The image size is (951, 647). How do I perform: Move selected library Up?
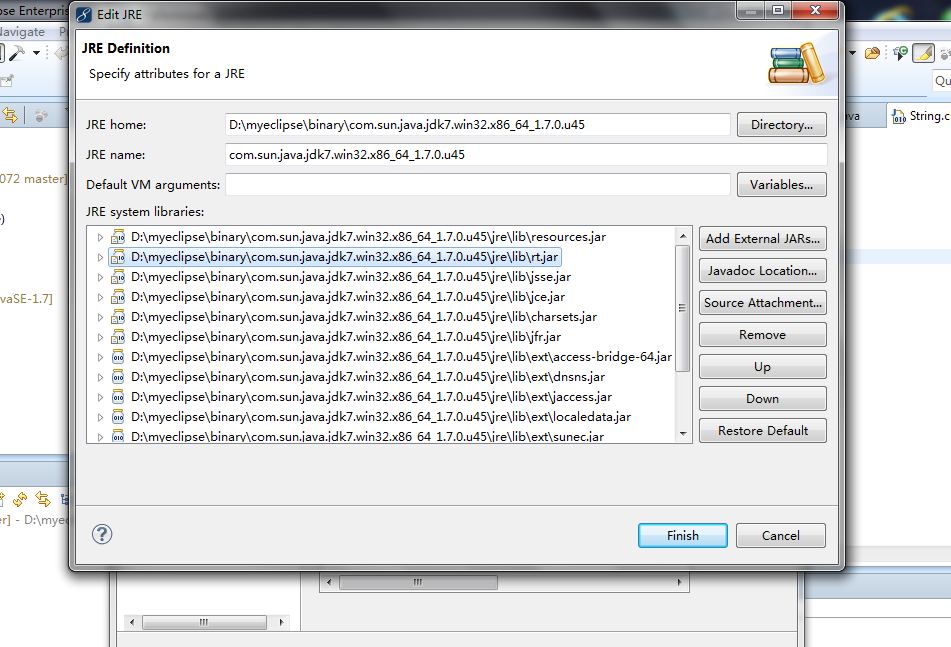tap(762, 367)
